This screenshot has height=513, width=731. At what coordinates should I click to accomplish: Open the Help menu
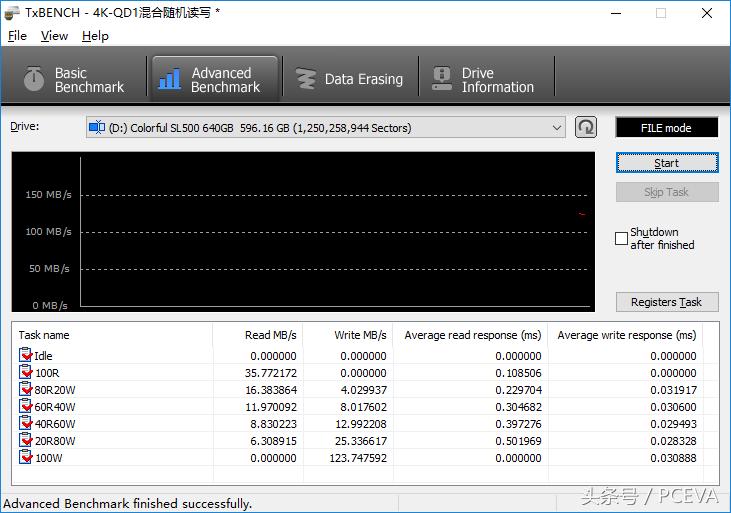pos(95,36)
